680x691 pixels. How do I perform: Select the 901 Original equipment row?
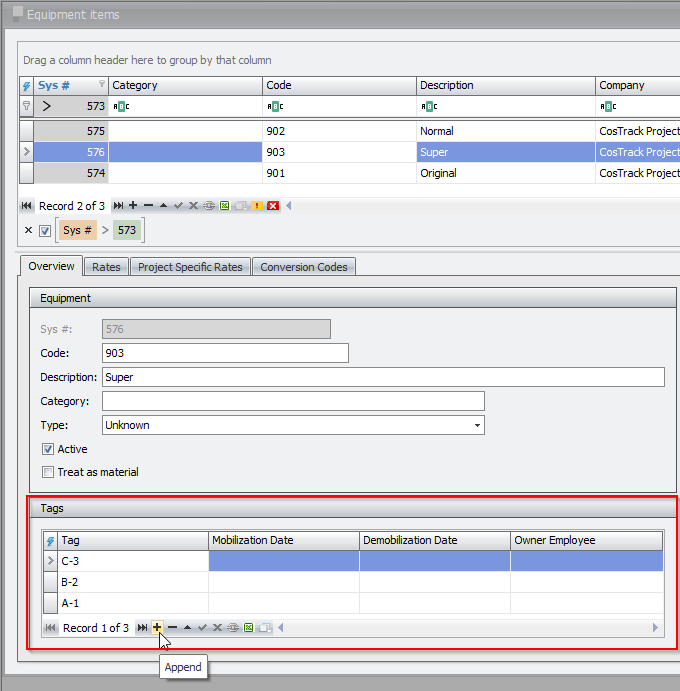coord(350,173)
